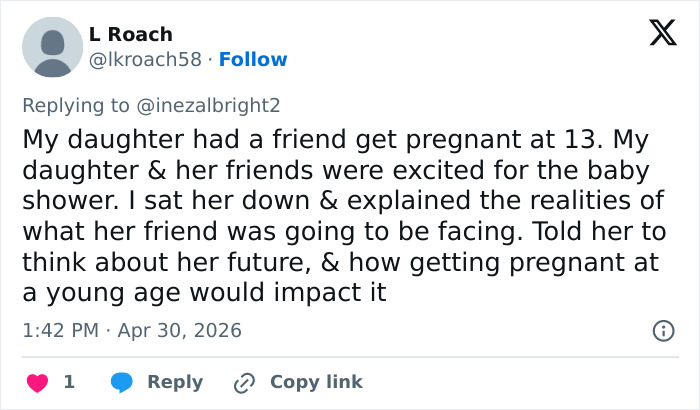
Task: Click the blue reply speech bubble icon
Action: tap(122, 382)
